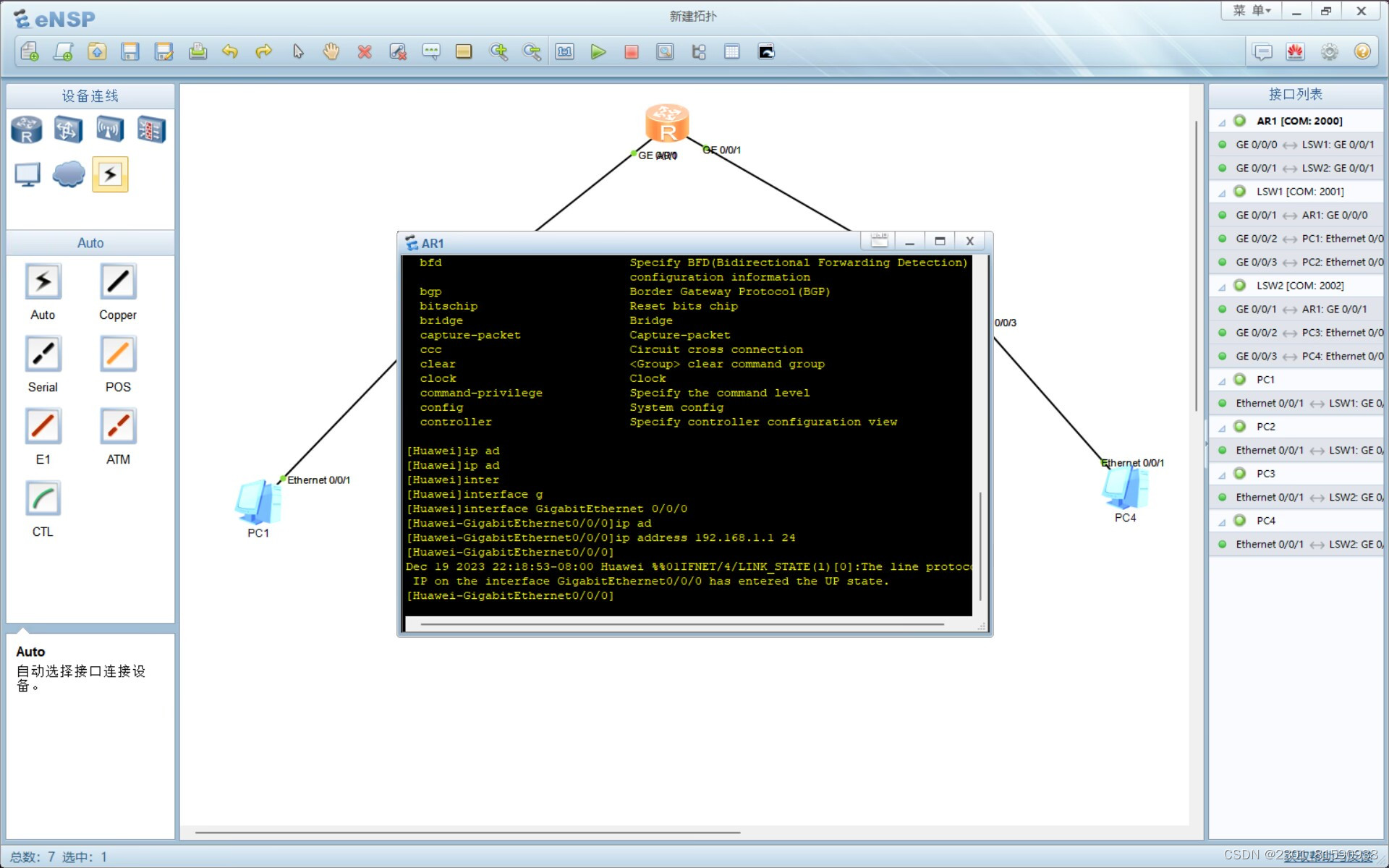Choose the Copper cable type

118,282
